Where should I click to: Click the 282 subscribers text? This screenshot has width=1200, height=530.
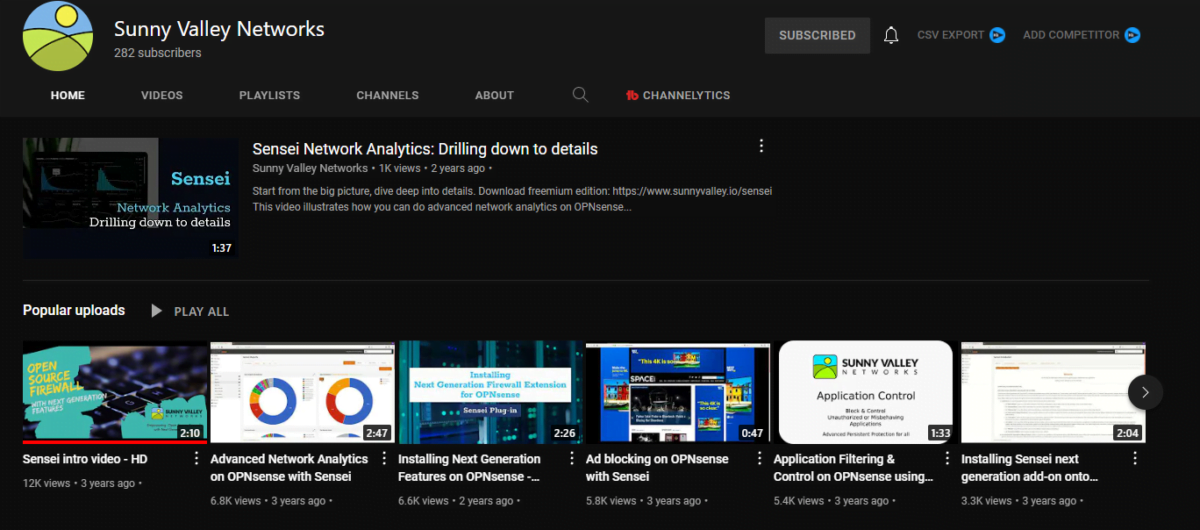pos(157,53)
